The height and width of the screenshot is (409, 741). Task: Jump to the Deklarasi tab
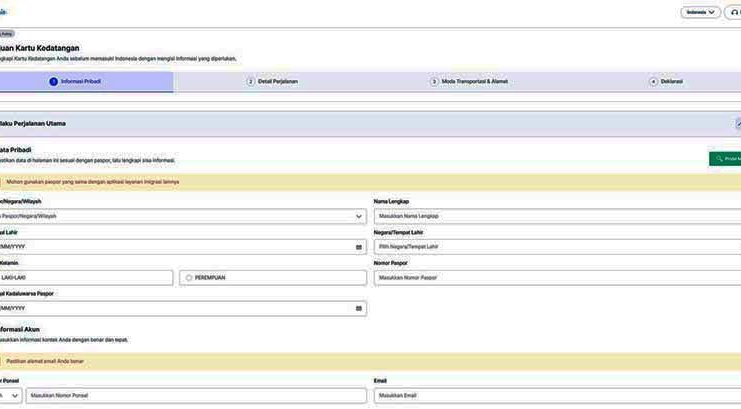click(x=666, y=82)
